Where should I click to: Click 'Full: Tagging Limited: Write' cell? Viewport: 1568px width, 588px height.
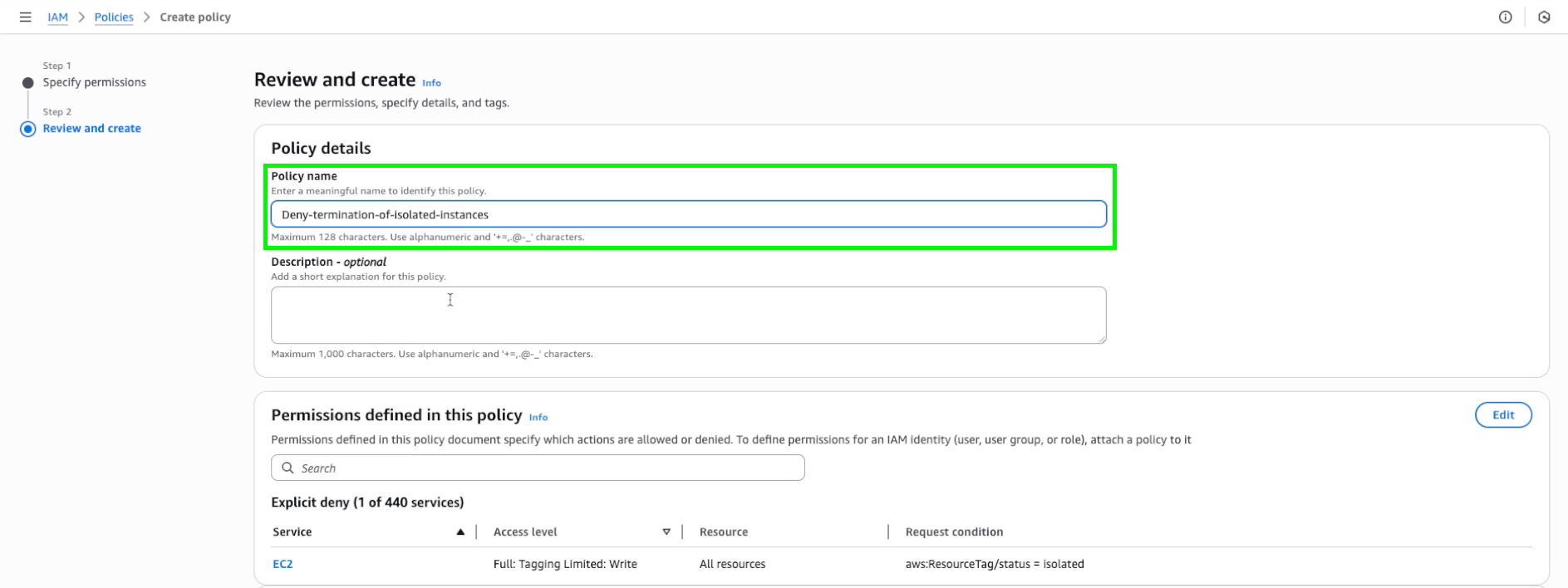tap(565, 564)
